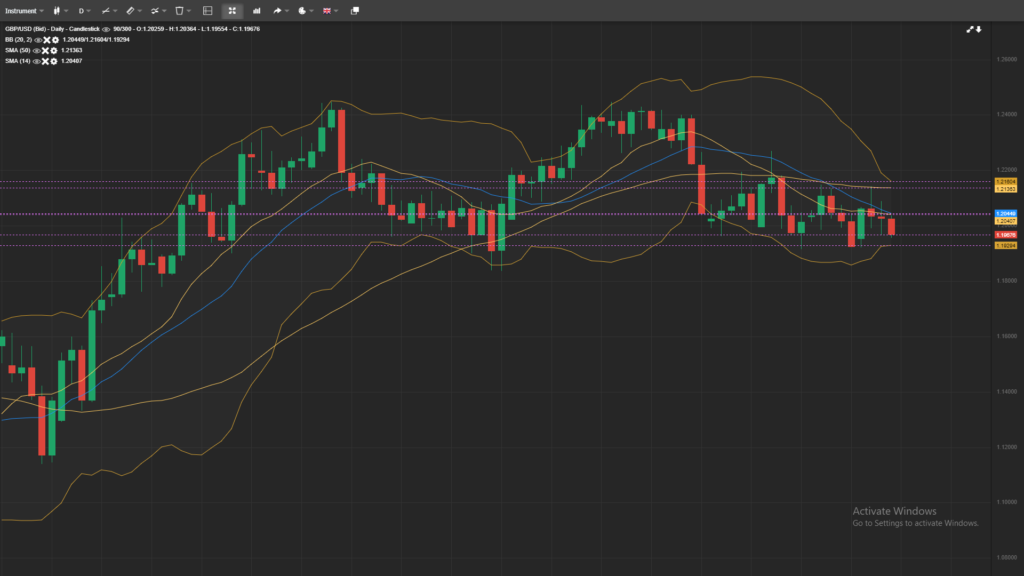The height and width of the screenshot is (576, 1024).
Task: Click the SMA (50) indicator label
Action: [x=18, y=50]
